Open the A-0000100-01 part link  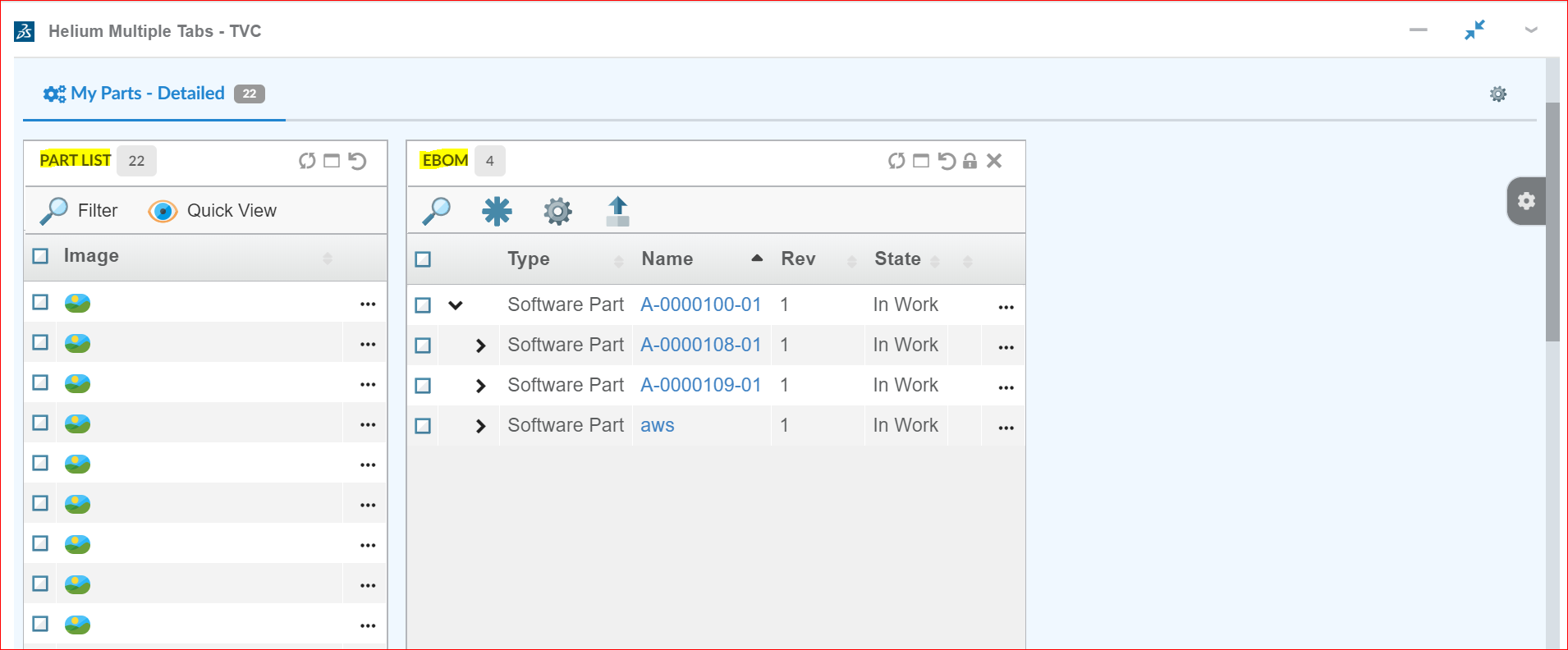click(x=700, y=304)
